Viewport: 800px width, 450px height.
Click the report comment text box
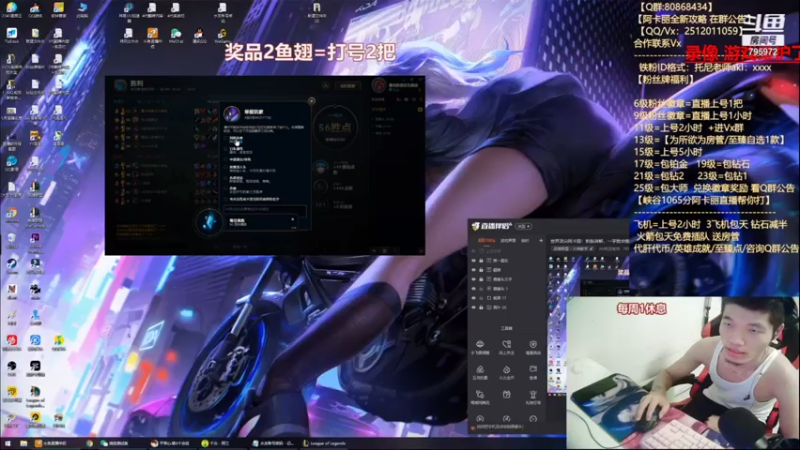(x=265, y=211)
